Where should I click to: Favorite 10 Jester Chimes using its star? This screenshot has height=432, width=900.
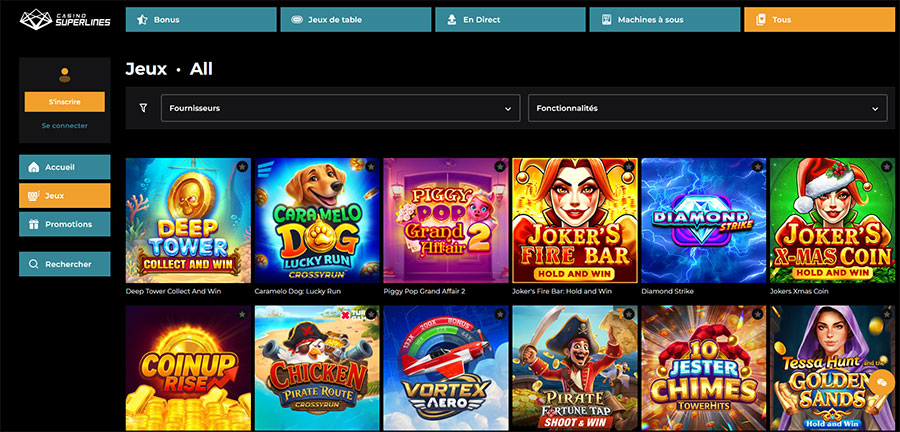click(758, 314)
